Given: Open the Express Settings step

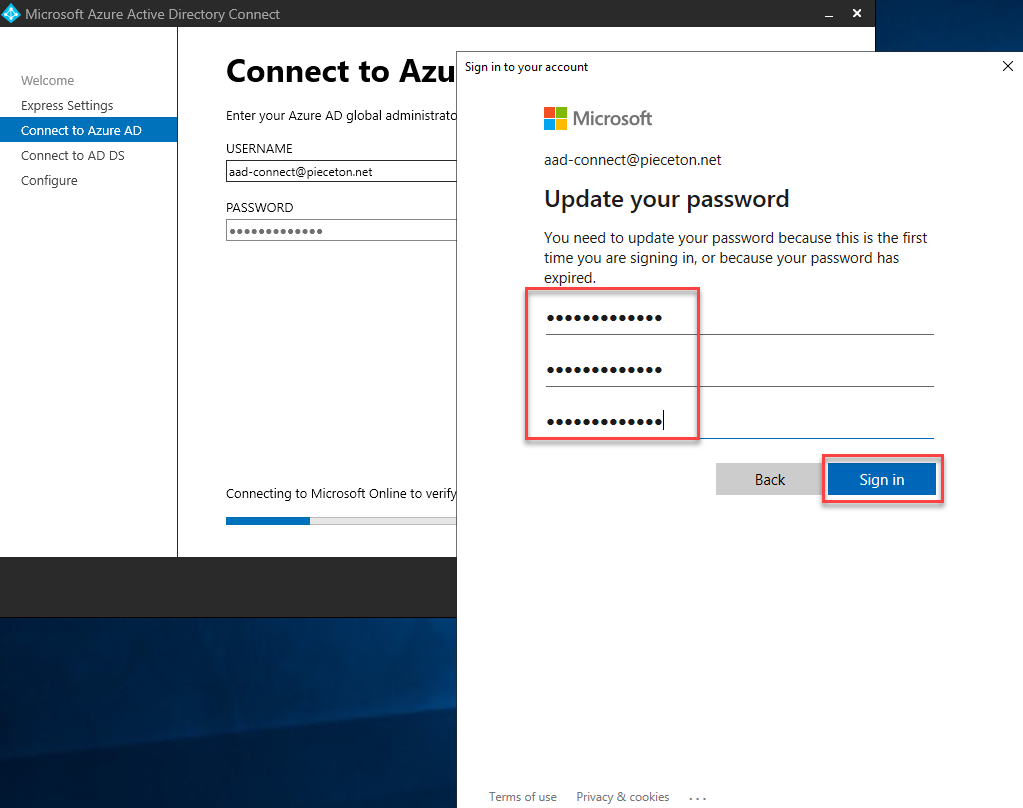Looking at the screenshot, I should [x=67, y=105].
